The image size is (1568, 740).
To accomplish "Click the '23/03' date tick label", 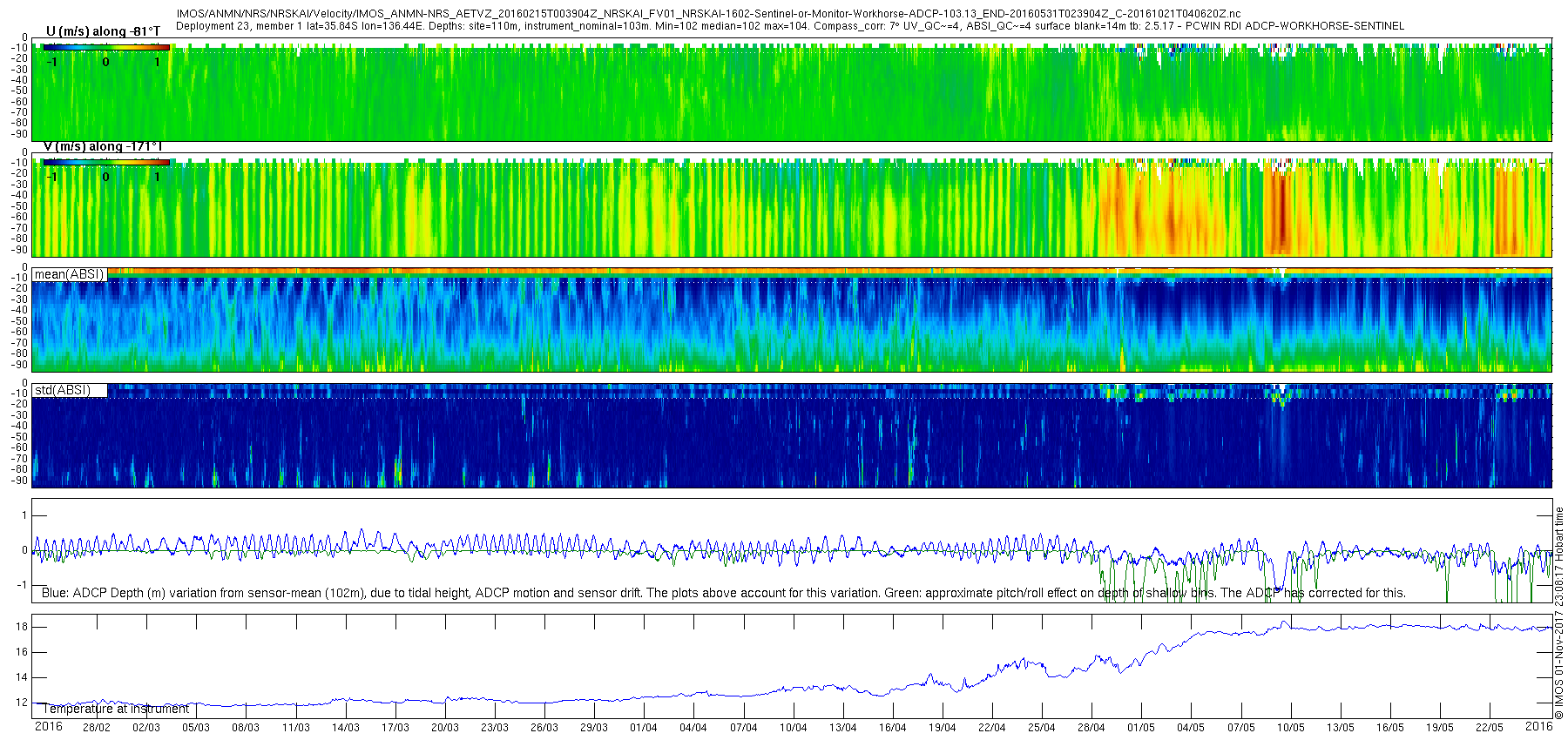I will tap(495, 728).
